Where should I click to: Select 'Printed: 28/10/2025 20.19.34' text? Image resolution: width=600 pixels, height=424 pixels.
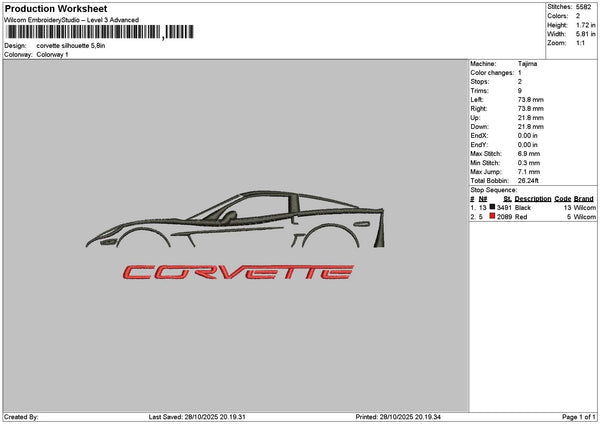click(x=398, y=417)
